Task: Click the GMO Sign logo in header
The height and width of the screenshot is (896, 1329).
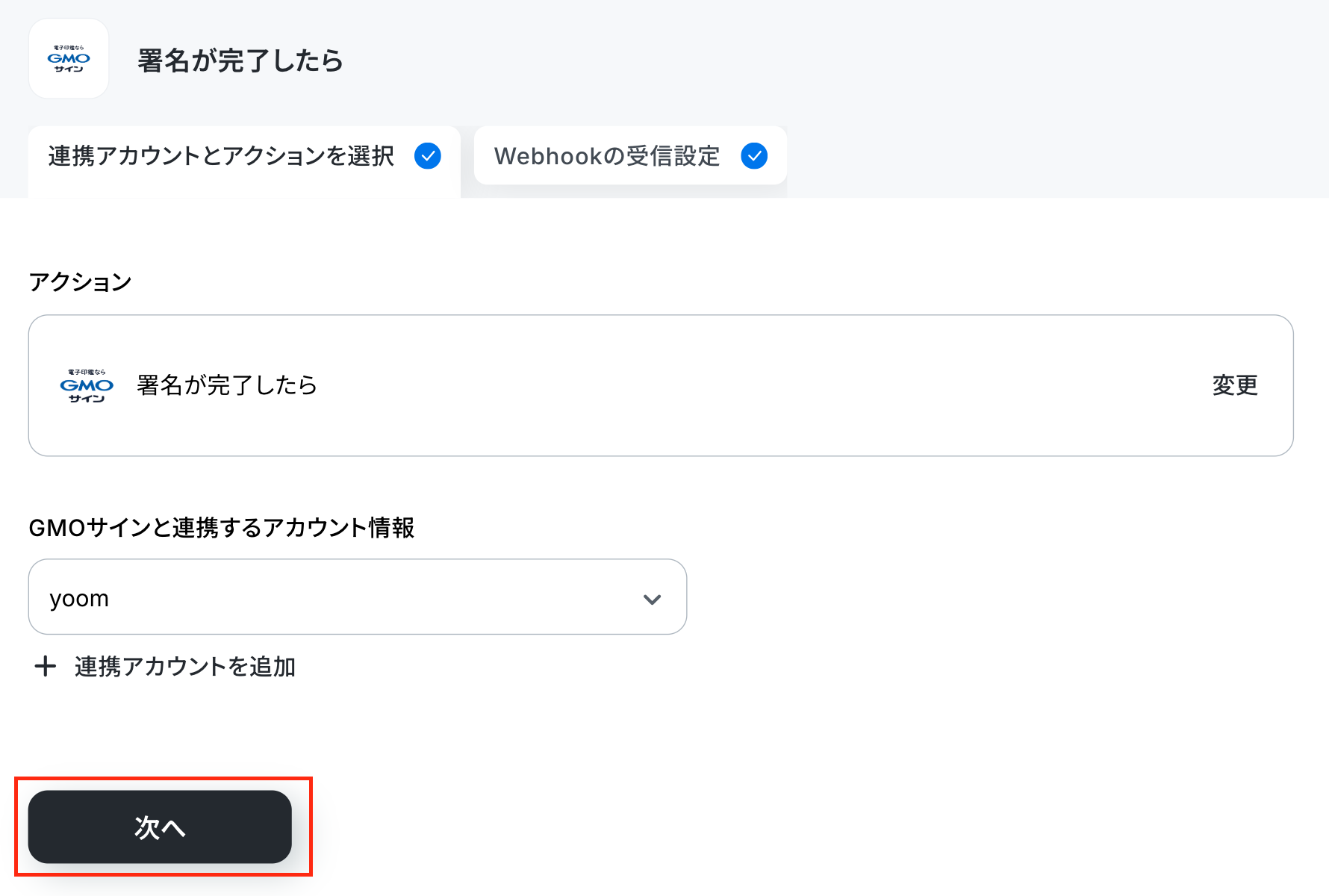Action: (x=69, y=58)
